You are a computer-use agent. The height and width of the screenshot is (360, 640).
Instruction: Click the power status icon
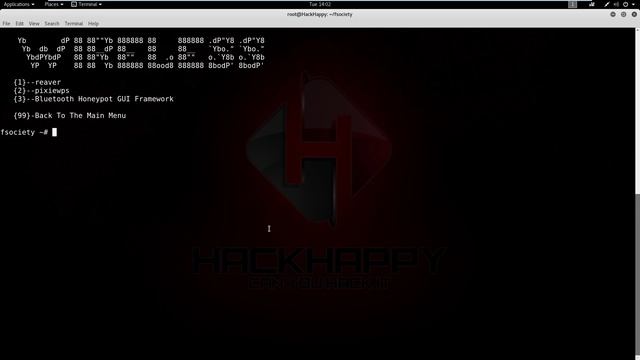click(x=625, y=4)
